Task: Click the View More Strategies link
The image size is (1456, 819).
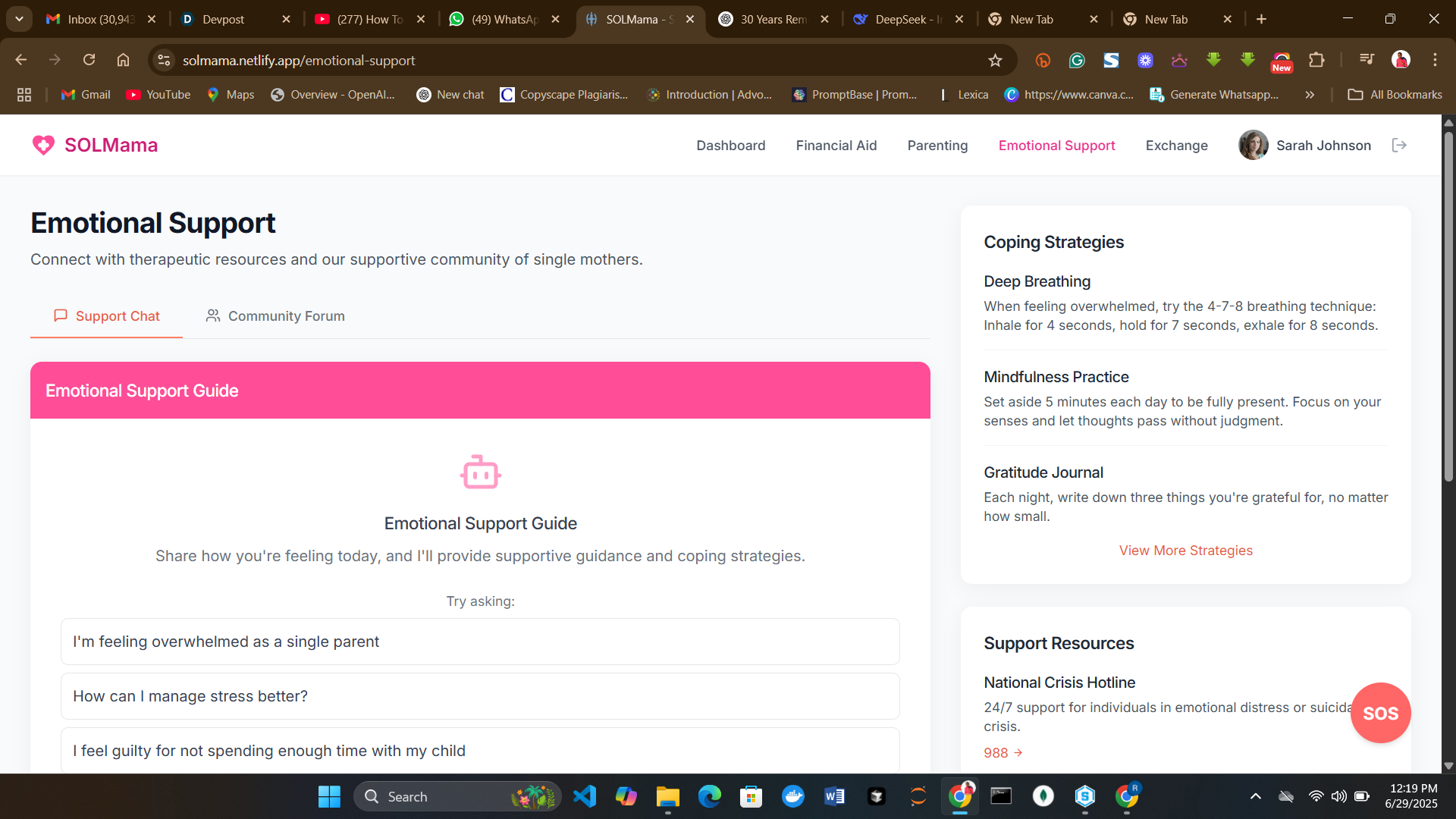Action: 1185,551
